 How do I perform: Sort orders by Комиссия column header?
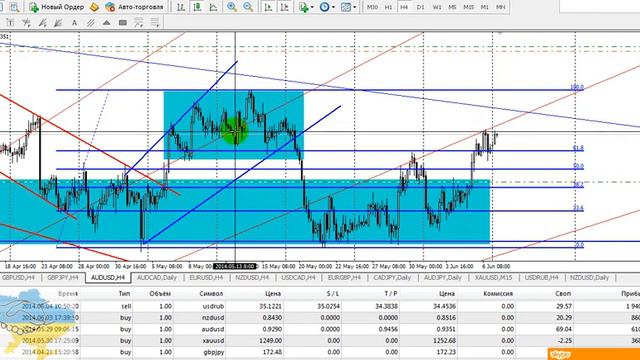tap(498, 293)
